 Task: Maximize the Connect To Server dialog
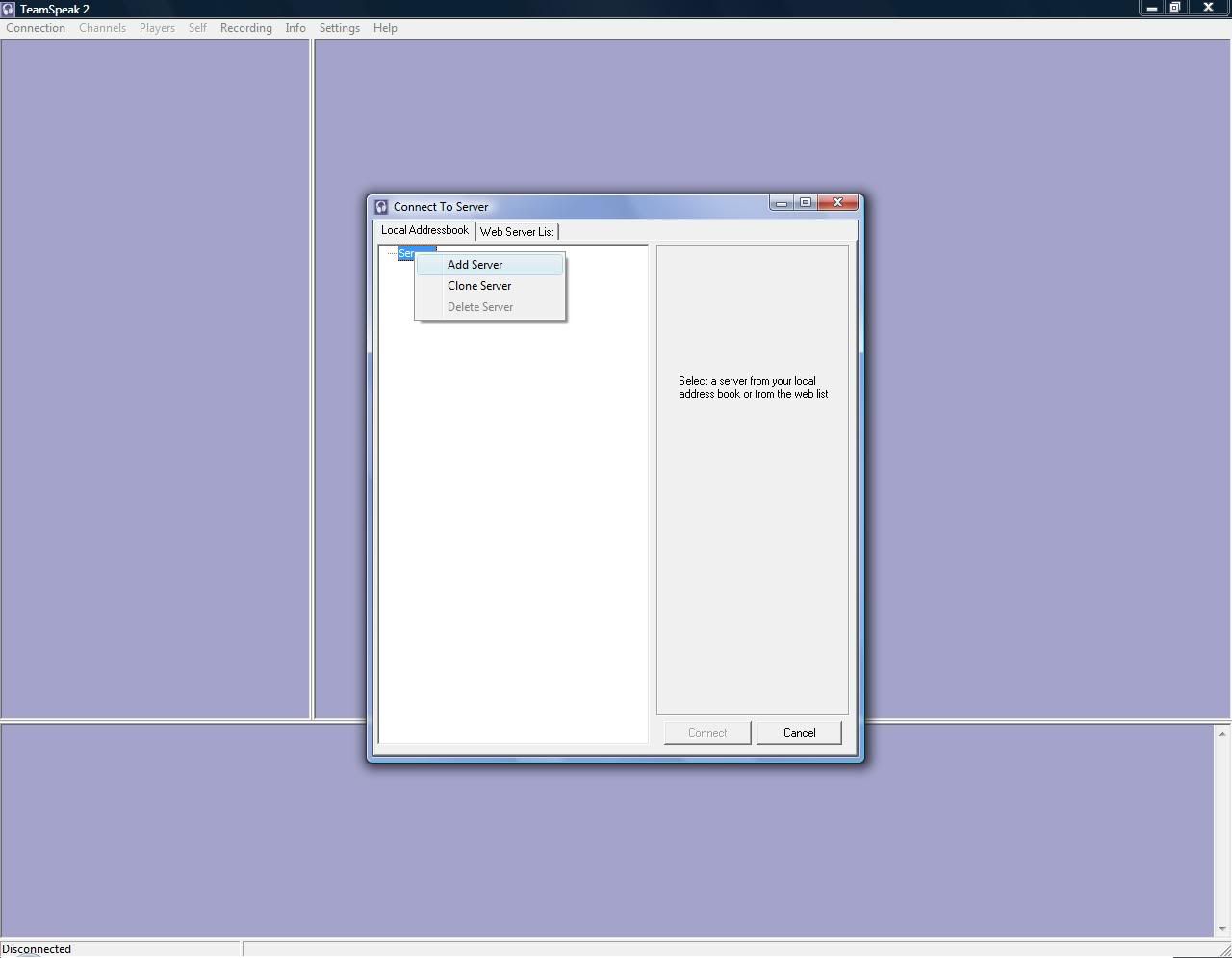coord(806,202)
